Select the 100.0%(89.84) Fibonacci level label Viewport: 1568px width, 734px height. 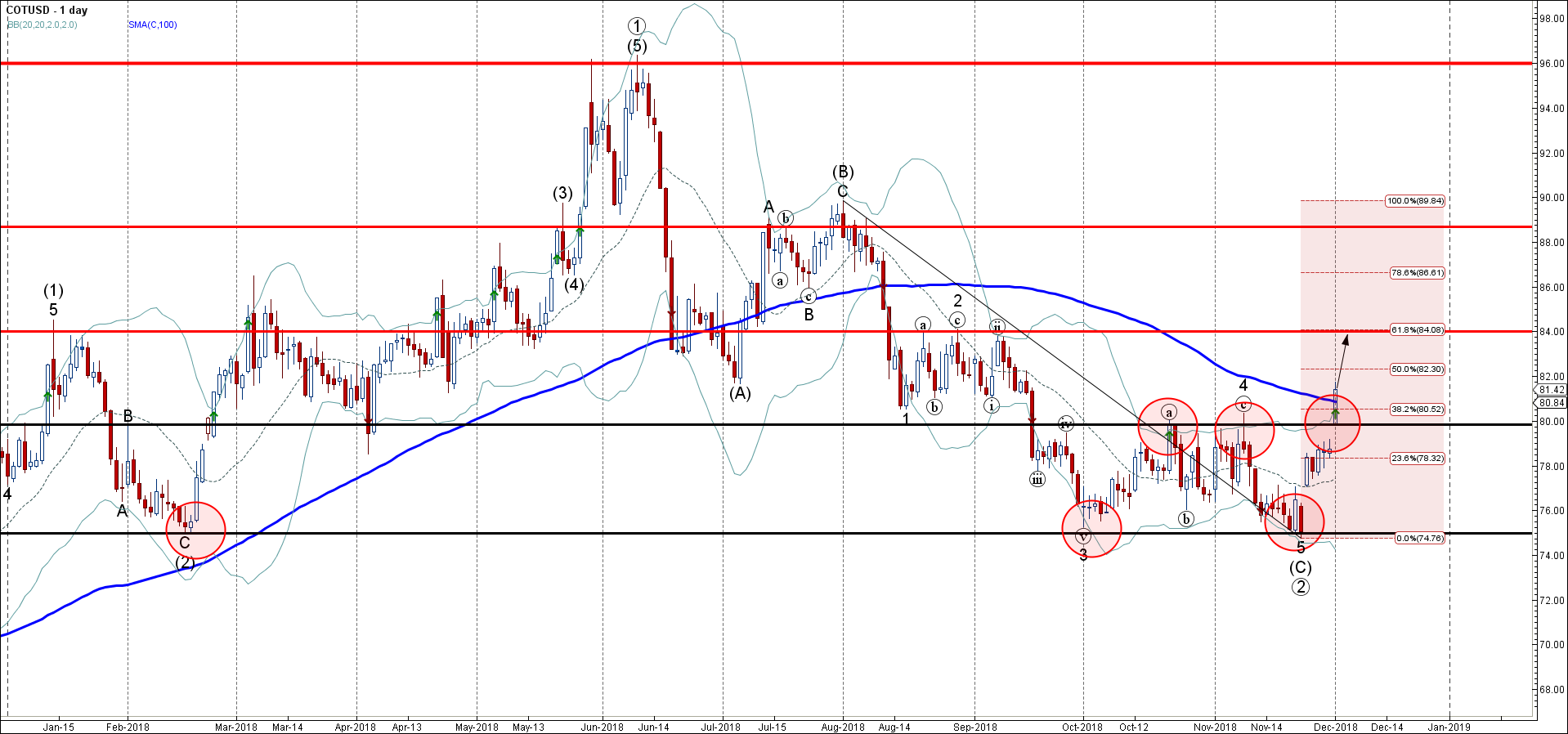(x=1414, y=200)
